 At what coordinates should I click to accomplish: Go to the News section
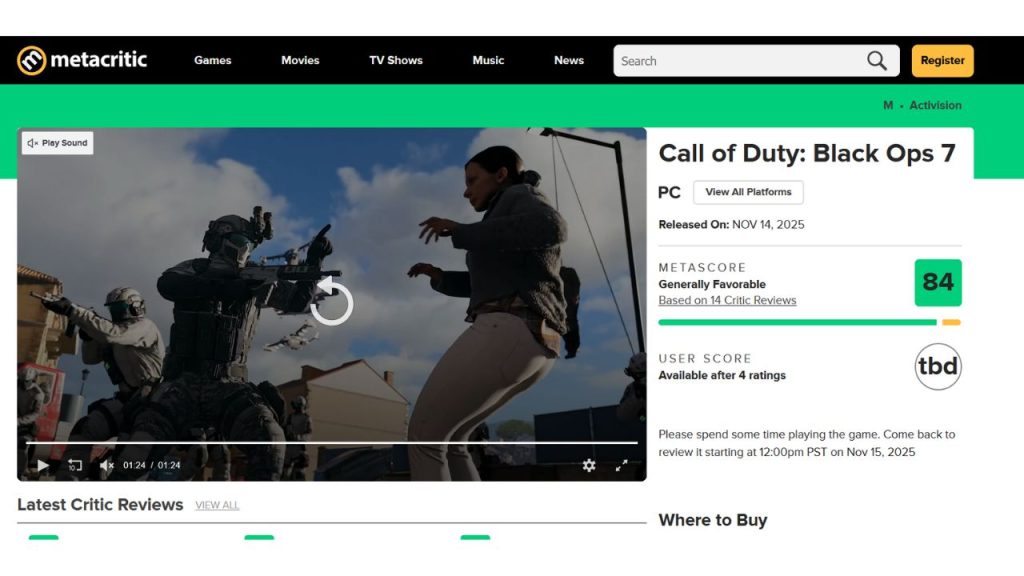[x=569, y=60]
